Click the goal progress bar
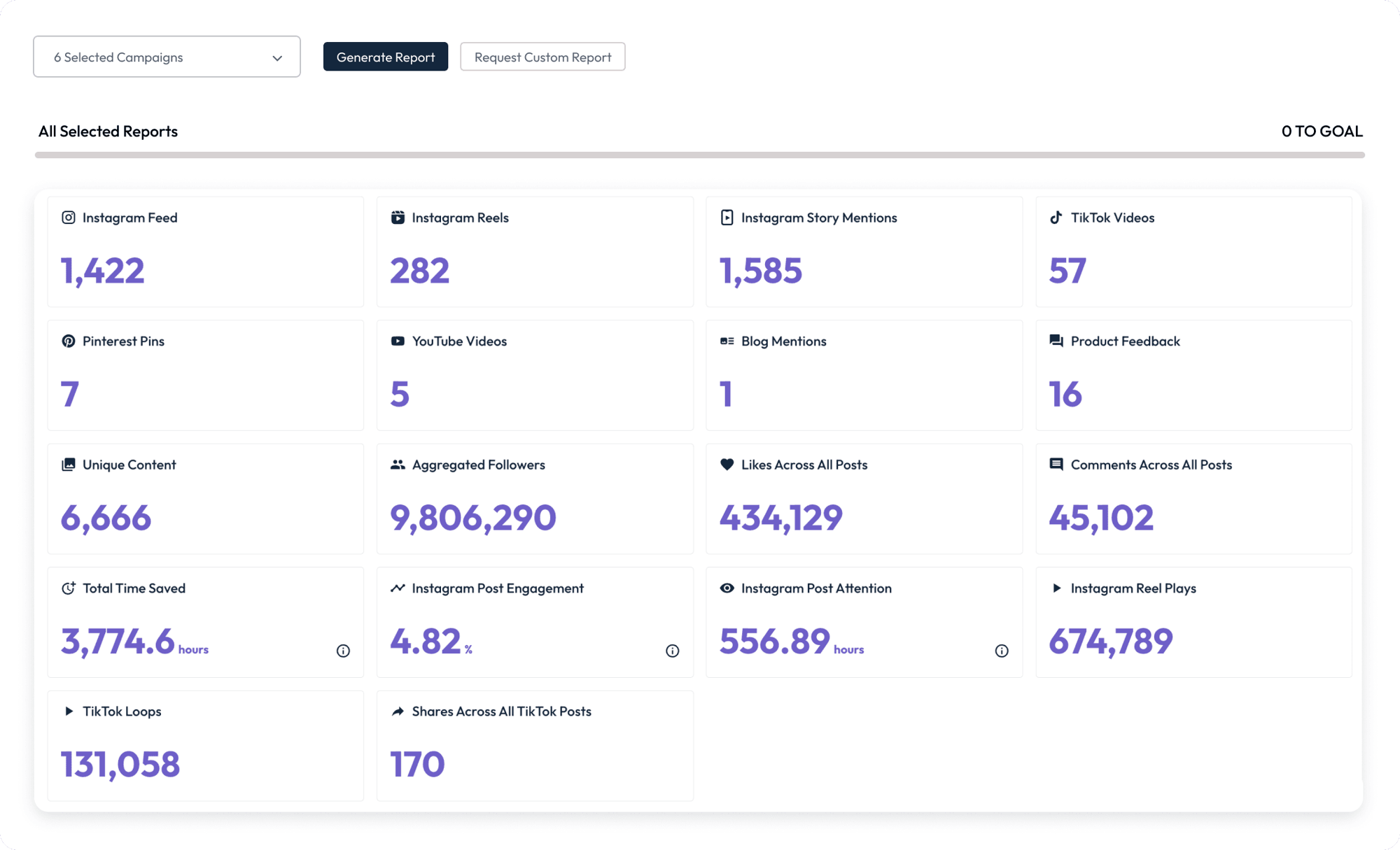1400x850 pixels. click(x=700, y=155)
